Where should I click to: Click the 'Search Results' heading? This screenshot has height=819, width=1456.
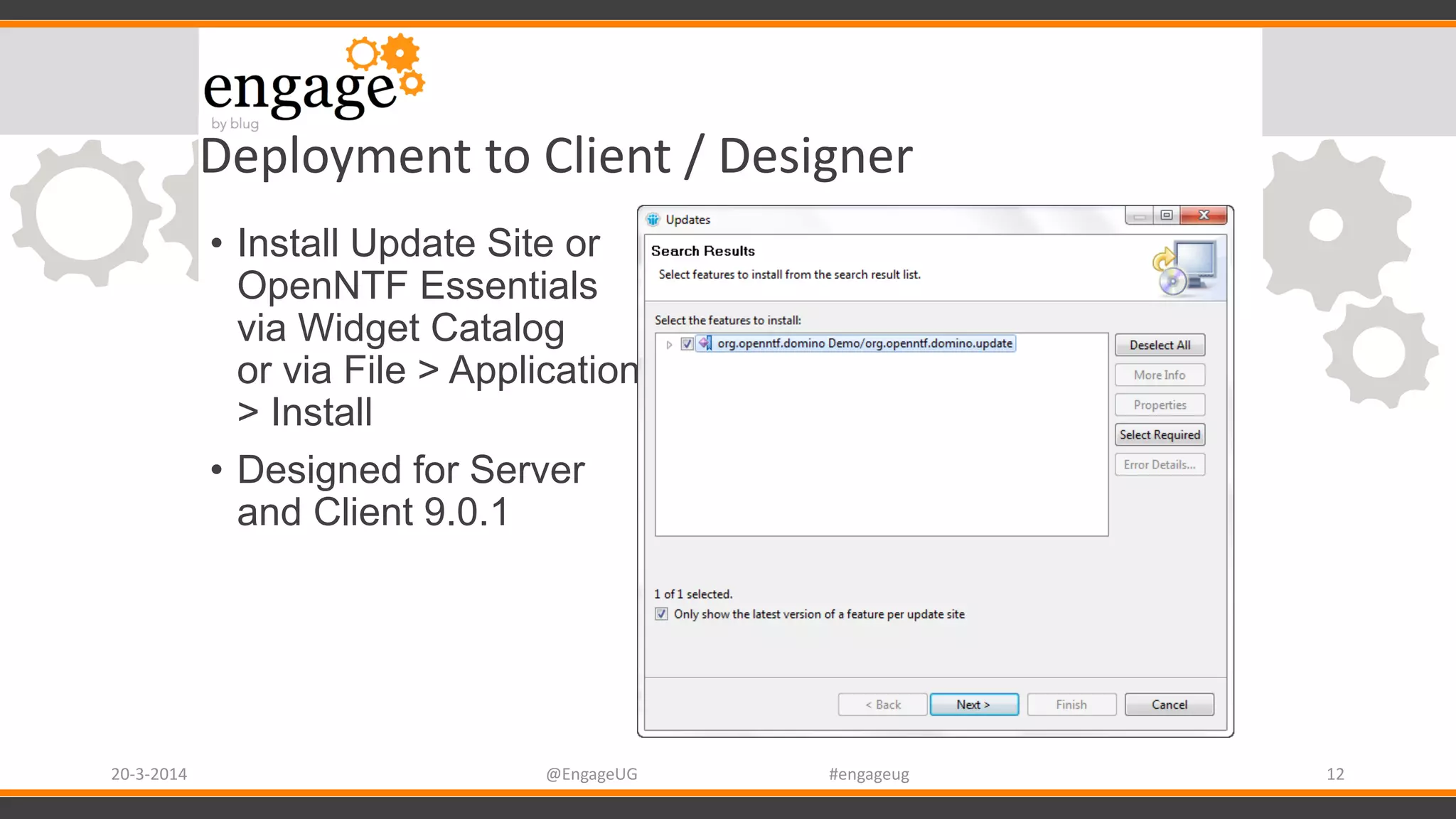click(x=703, y=251)
